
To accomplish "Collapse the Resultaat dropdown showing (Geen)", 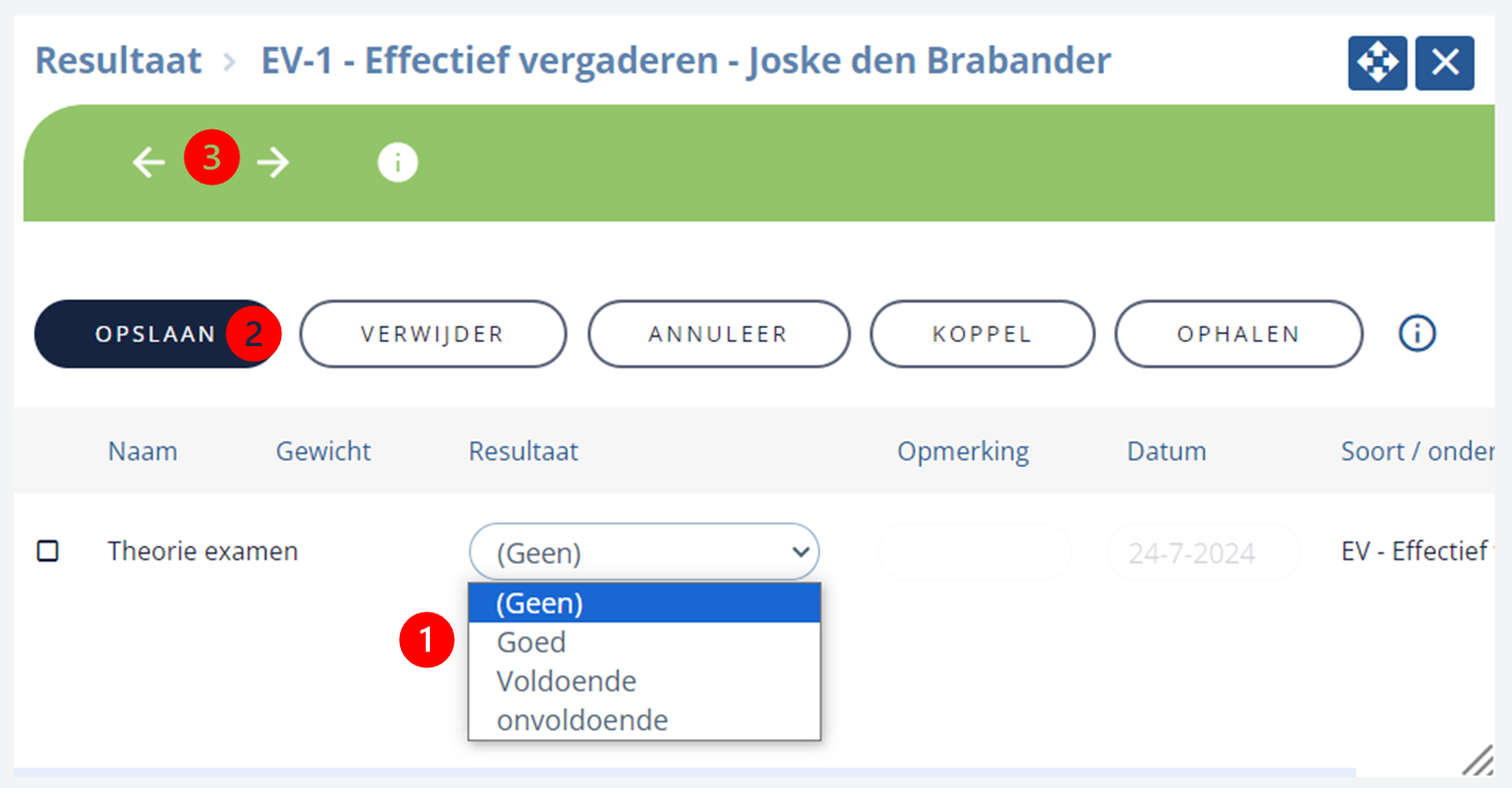I will (x=644, y=552).
